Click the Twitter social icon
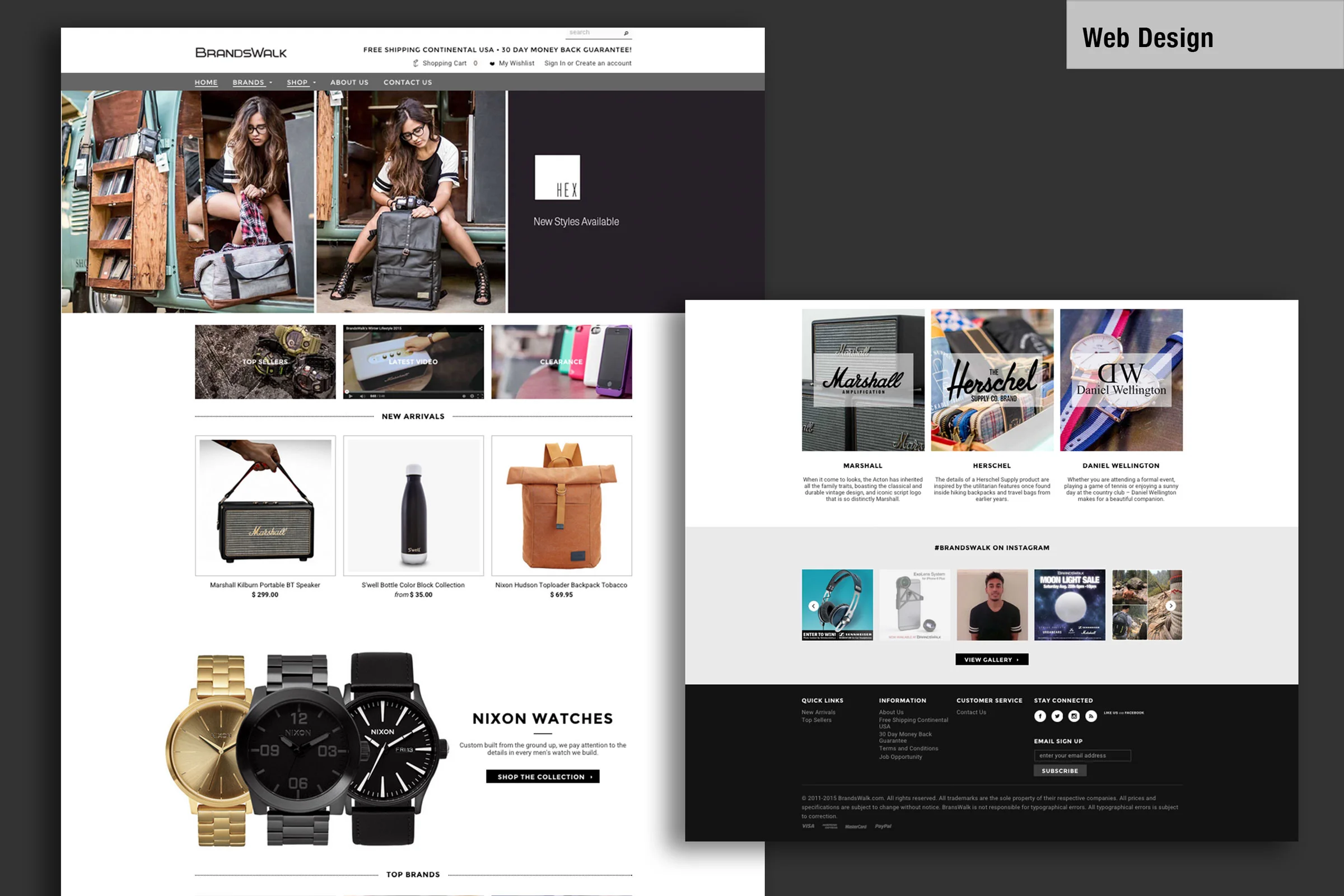1344x896 pixels. (1057, 717)
